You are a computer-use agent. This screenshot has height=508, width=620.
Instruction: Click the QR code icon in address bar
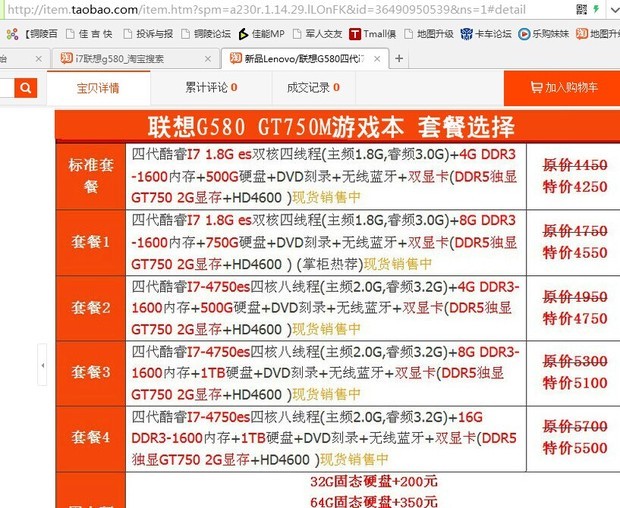pyautogui.click(x=581, y=9)
